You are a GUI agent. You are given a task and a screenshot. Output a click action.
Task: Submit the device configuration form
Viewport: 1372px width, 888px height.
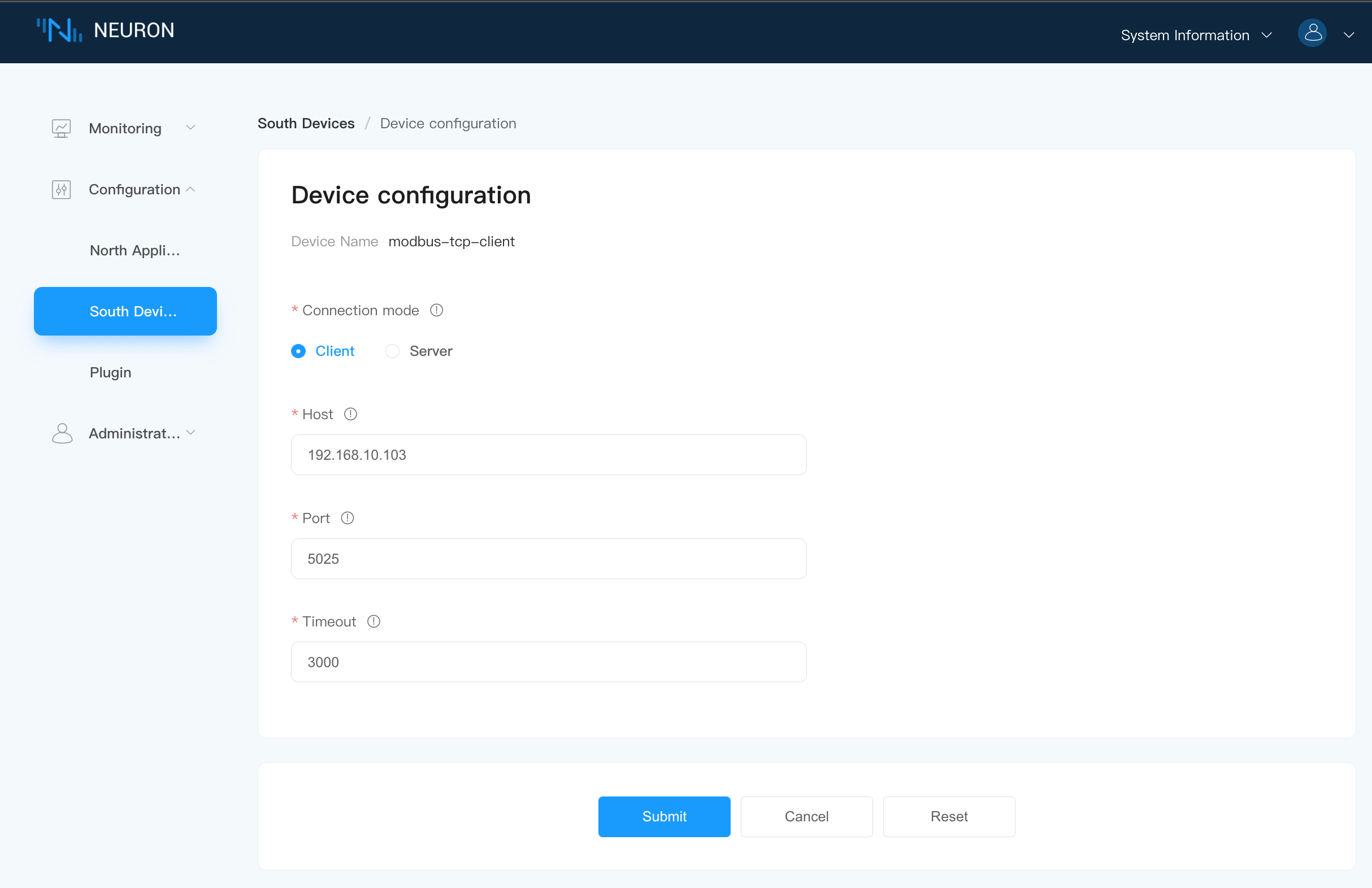pyautogui.click(x=663, y=817)
